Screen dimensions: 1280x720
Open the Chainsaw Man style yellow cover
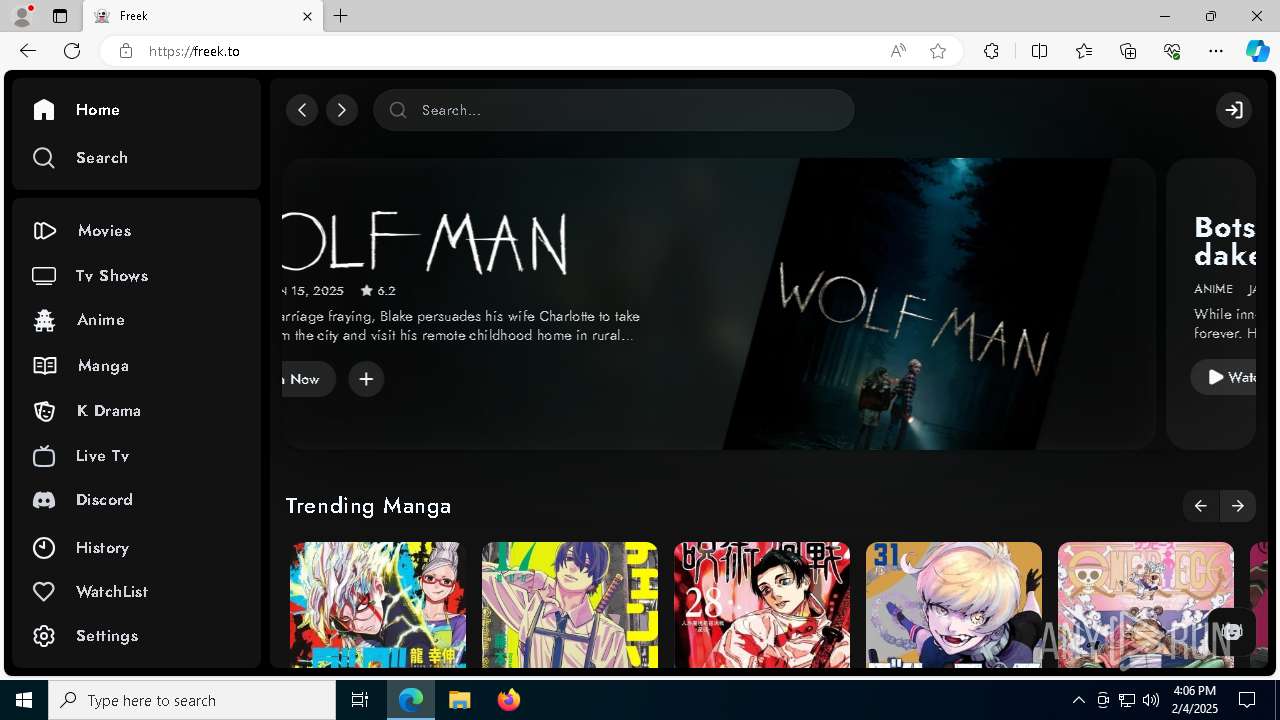point(570,605)
